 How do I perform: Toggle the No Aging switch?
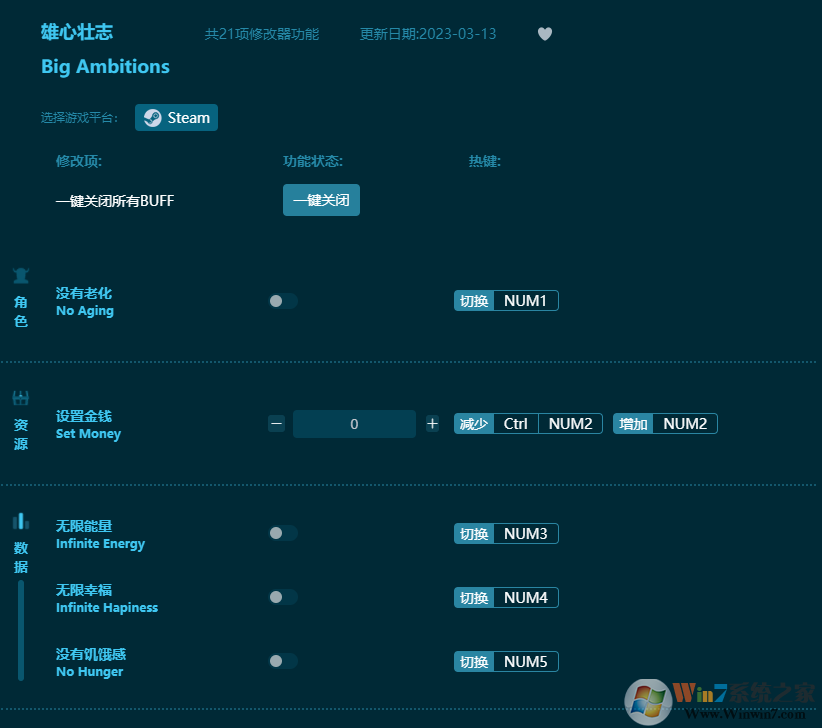pyautogui.click(x=283, y=300)
